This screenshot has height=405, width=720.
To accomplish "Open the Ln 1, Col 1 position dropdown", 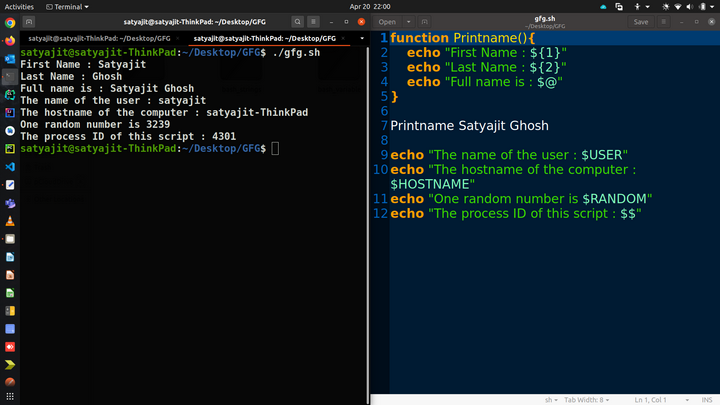I will (x=662, y=400).
